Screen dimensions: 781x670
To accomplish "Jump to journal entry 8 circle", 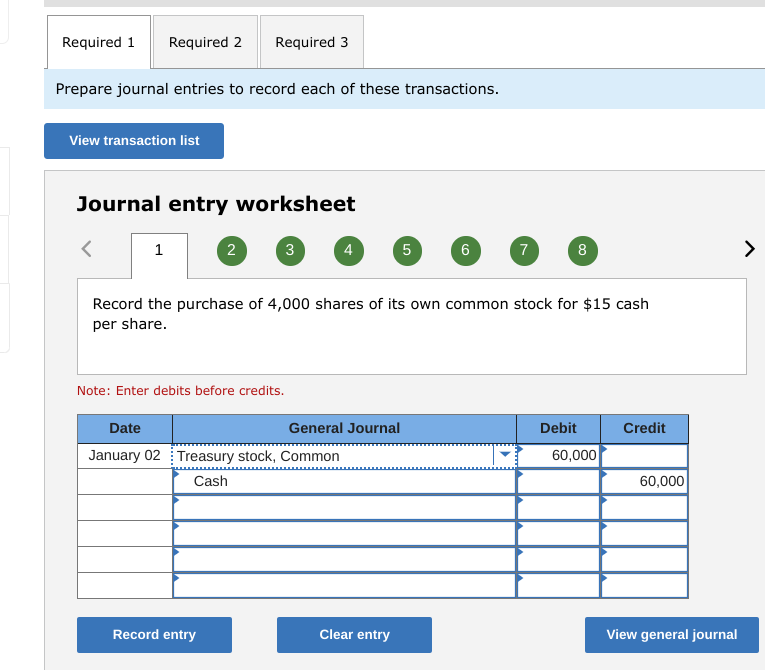I will 583,251.
